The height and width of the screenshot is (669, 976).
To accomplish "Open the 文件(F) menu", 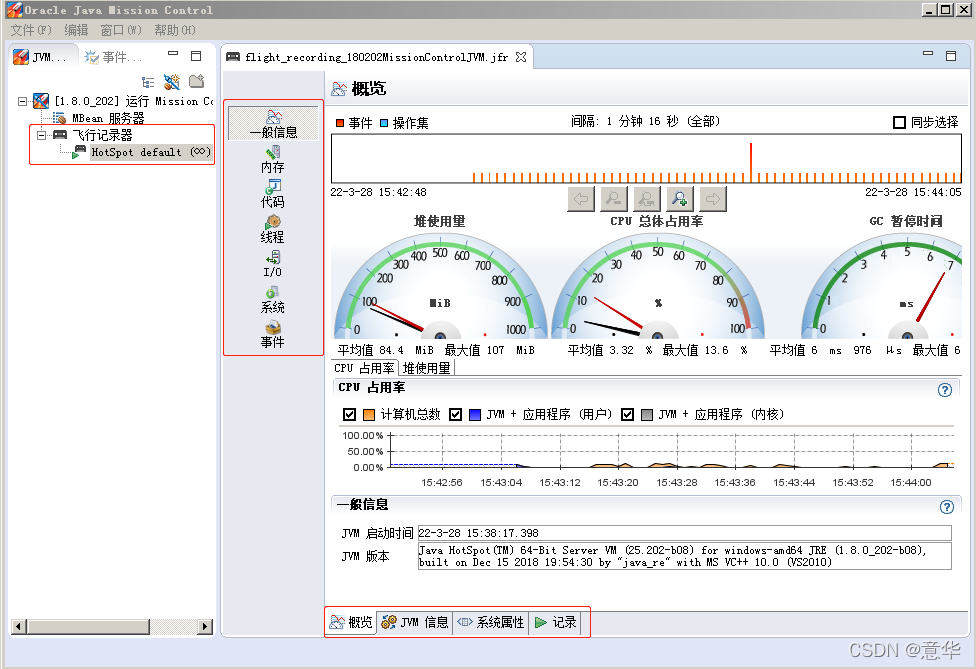I will pos(30,30).
